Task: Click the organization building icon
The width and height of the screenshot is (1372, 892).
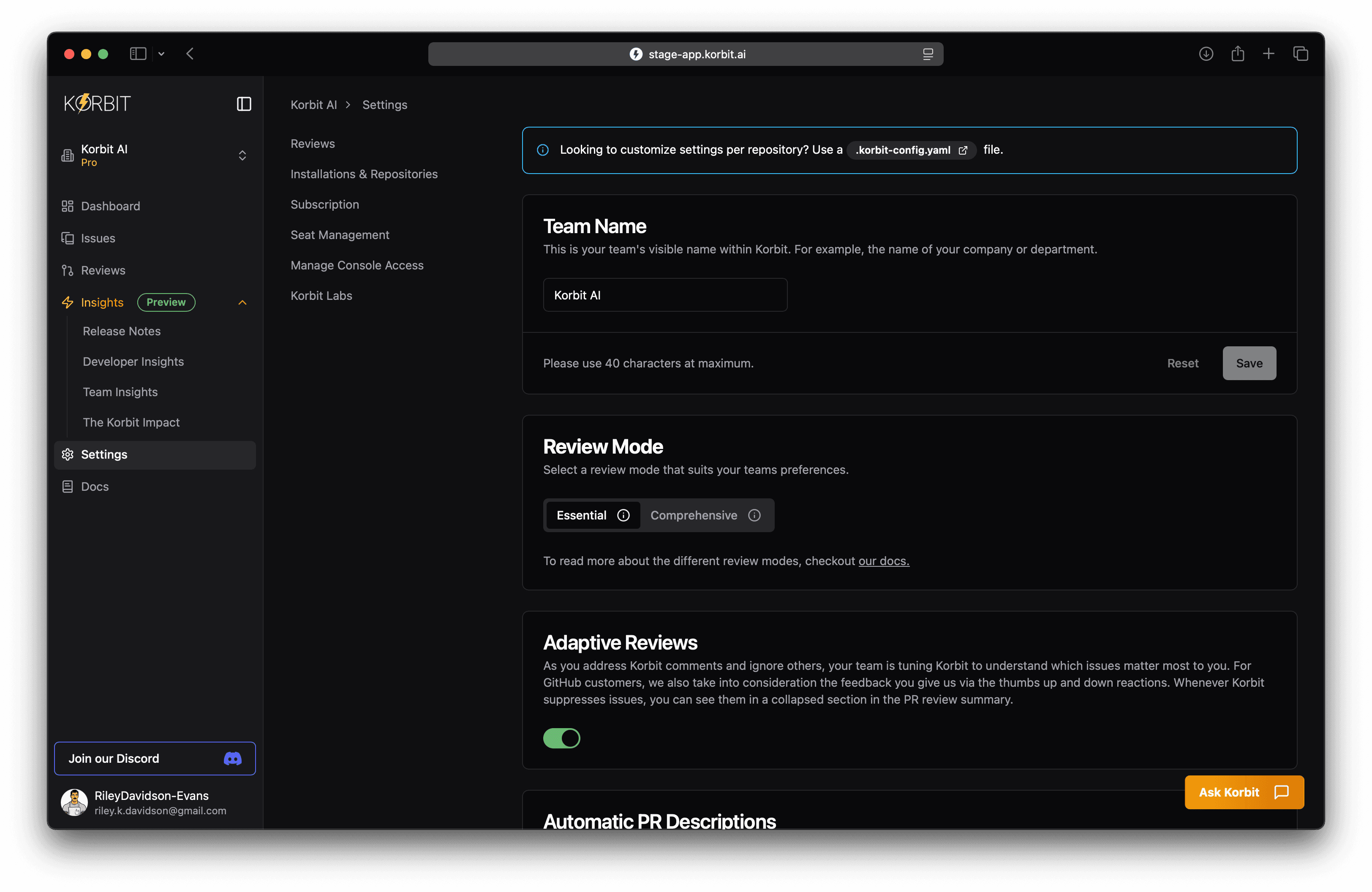Action: pyautogui.click(x=68, y=155)
